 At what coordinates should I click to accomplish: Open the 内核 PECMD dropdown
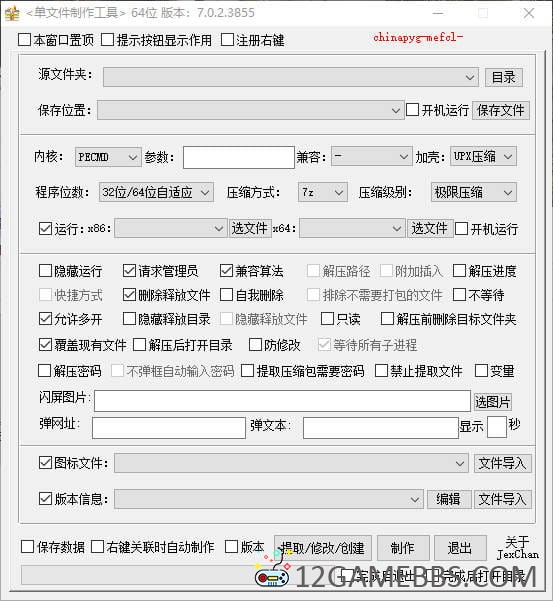[x=108, y=157]
